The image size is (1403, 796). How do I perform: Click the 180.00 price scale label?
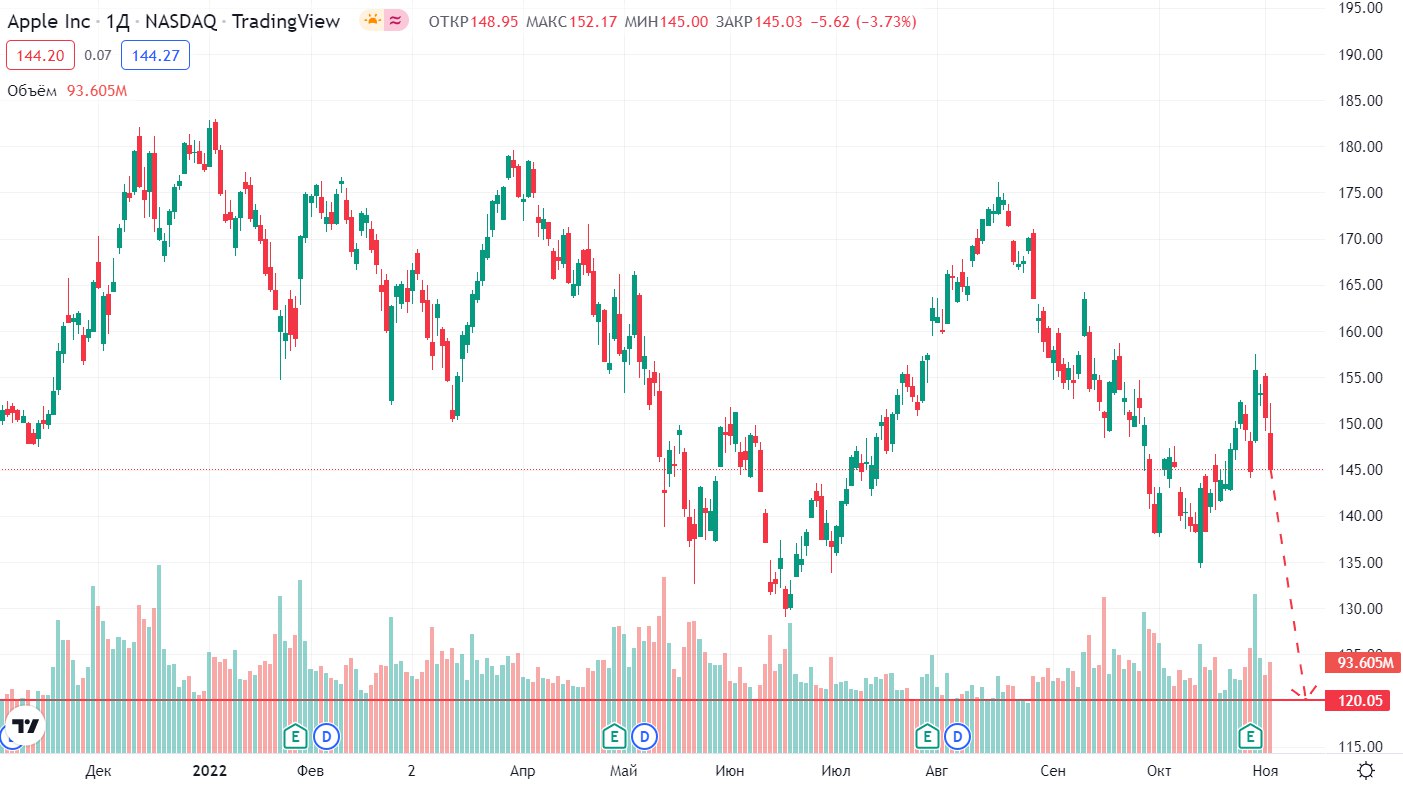pyautogui.click(x=1360, y=147)
